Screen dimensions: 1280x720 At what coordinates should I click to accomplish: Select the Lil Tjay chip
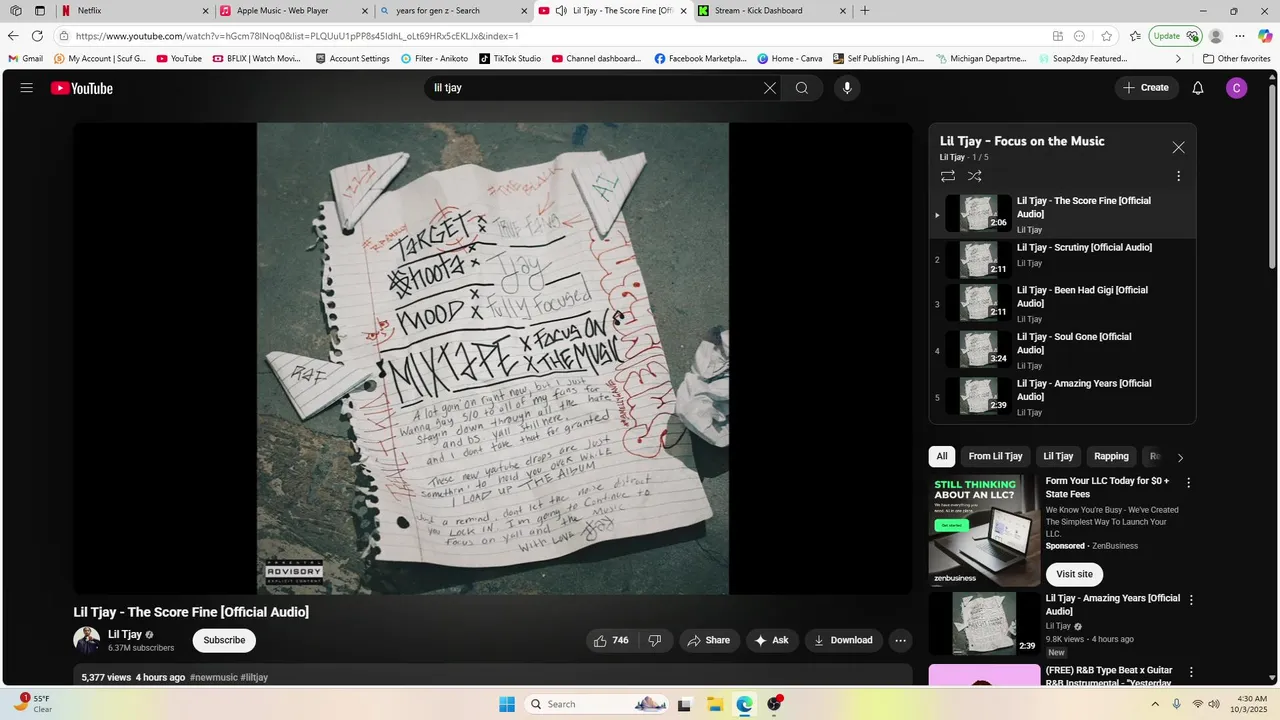pos(1058,457)
